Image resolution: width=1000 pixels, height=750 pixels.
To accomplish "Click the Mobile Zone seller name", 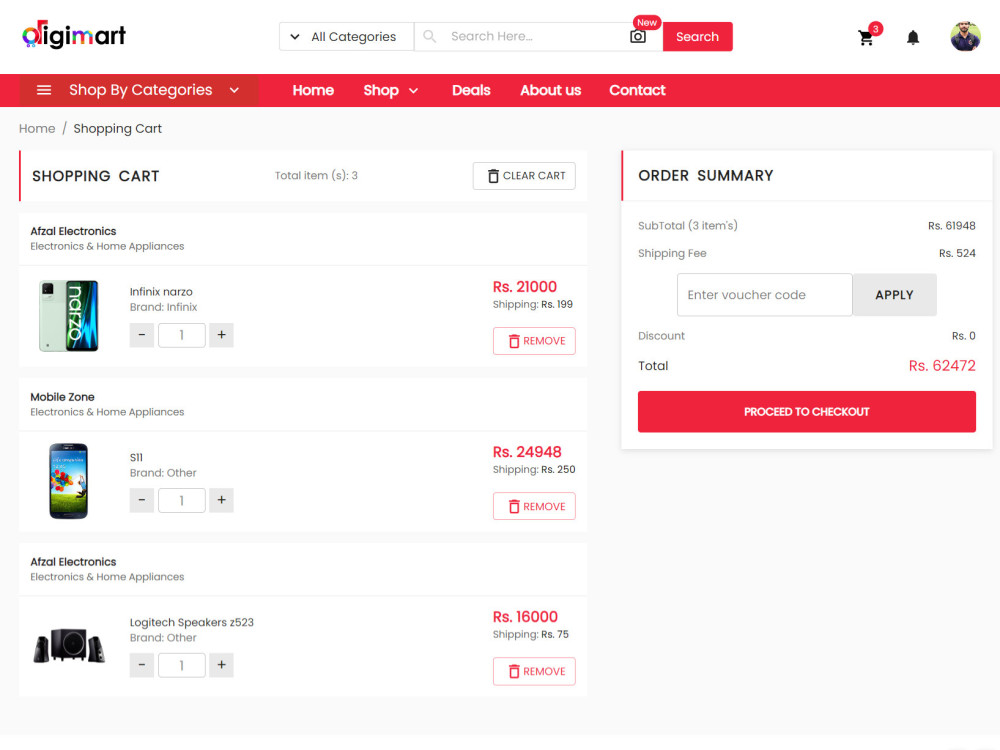I will tap(62, 397).
